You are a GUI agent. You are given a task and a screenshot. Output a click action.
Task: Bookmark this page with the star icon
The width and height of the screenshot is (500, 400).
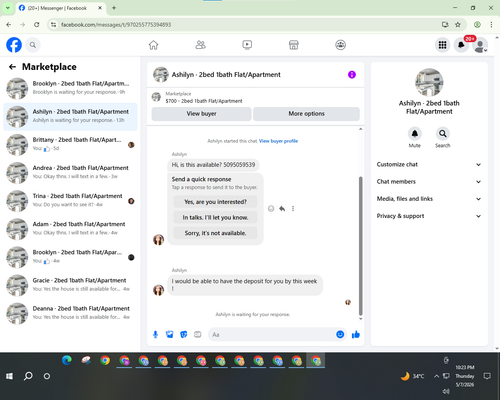(458, 24)
